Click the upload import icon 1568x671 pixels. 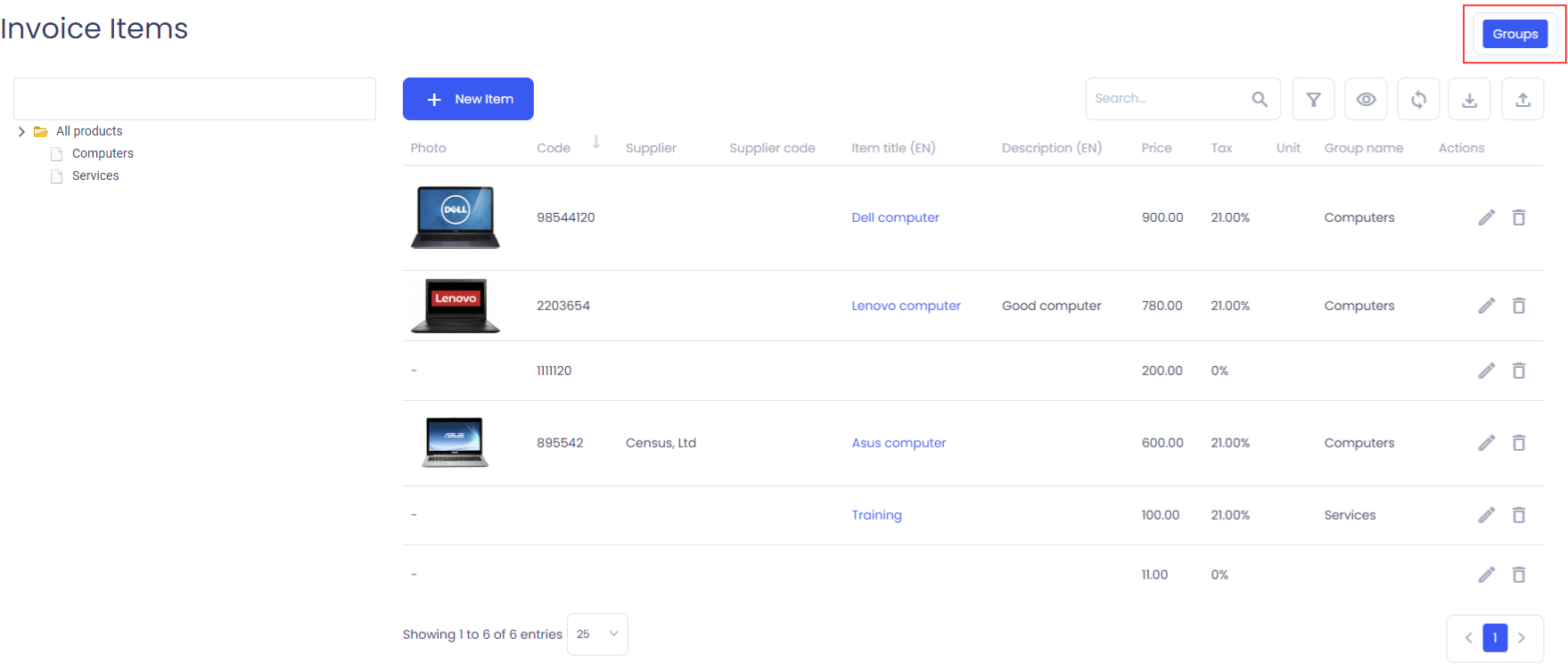click(x=1523, y=99)
